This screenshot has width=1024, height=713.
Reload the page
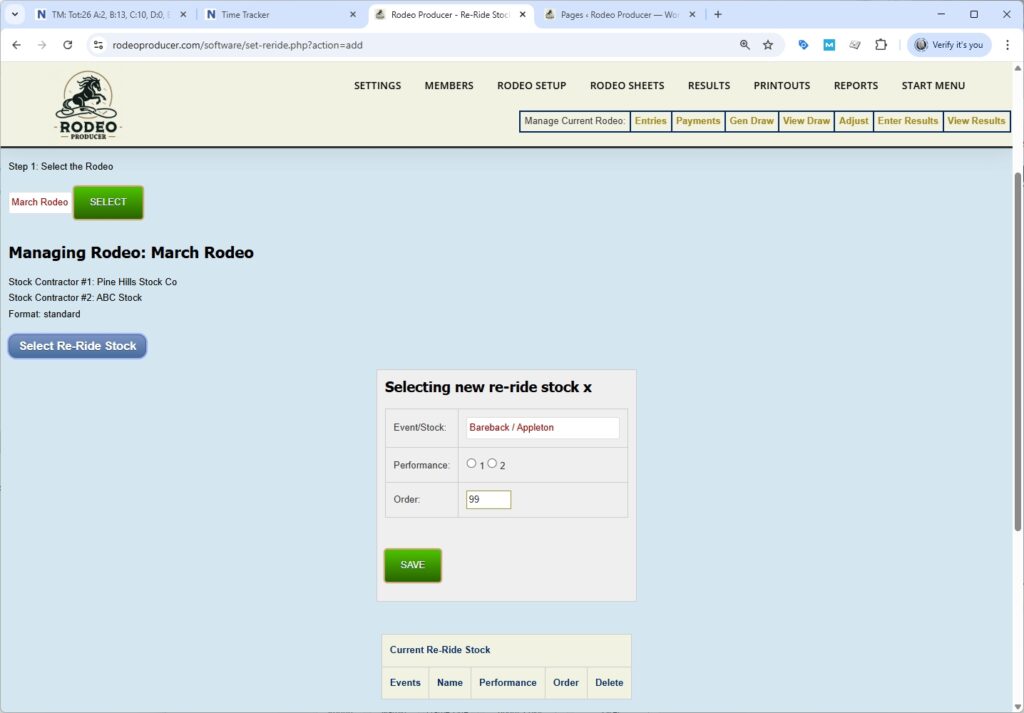[67, 45]
